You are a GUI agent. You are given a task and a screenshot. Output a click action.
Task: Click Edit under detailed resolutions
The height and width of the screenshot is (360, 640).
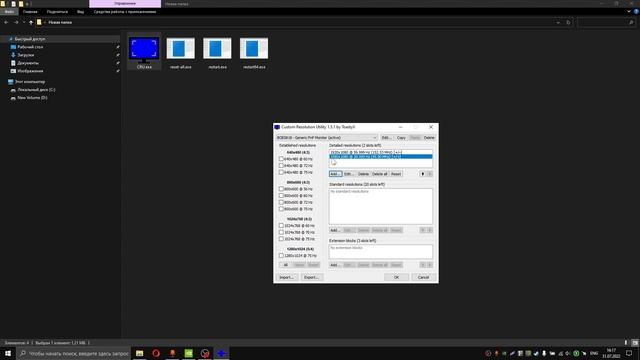pyautogui.click(x=348, y=174)
